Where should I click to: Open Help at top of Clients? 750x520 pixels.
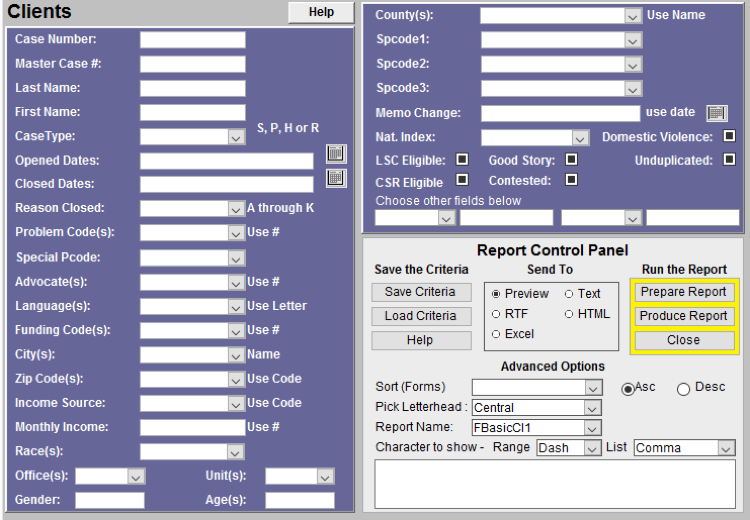pos(321,12)
